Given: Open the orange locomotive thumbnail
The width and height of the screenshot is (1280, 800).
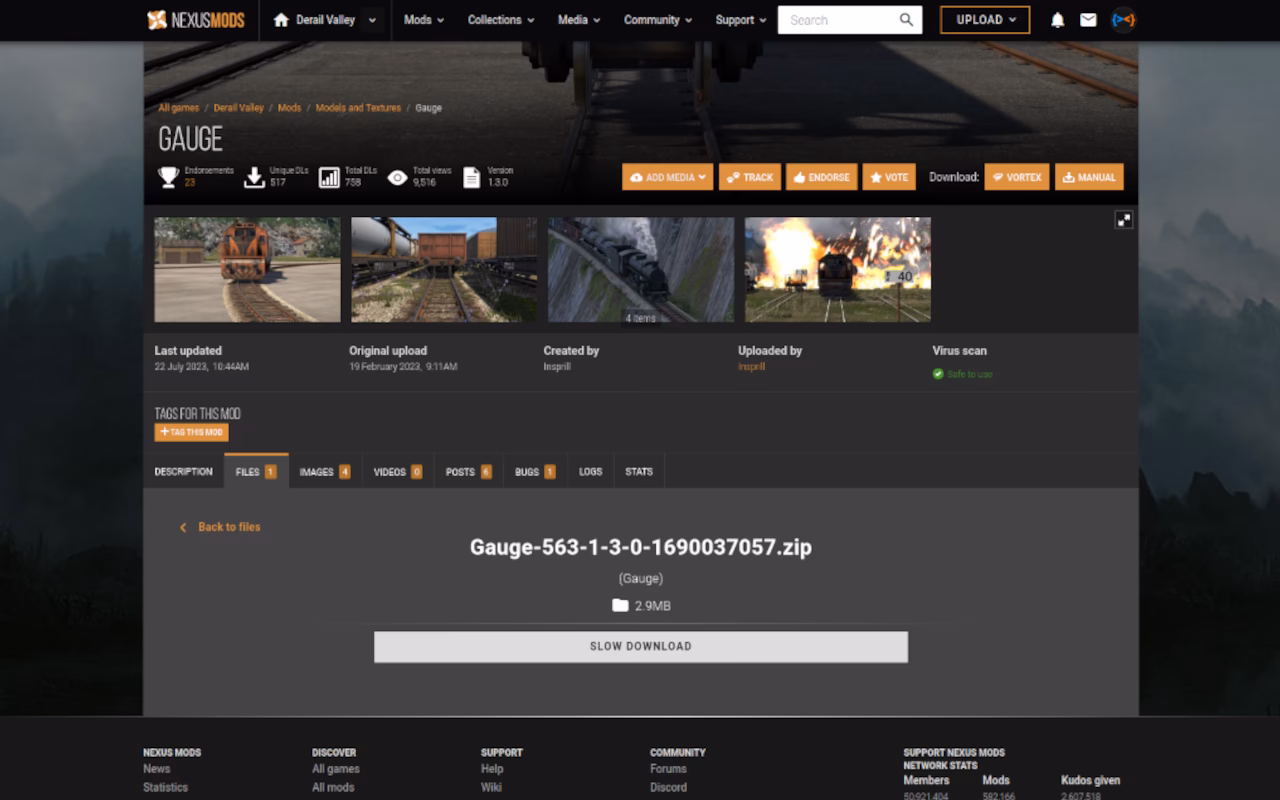Looking at the screenshot, I should (248, 270).
